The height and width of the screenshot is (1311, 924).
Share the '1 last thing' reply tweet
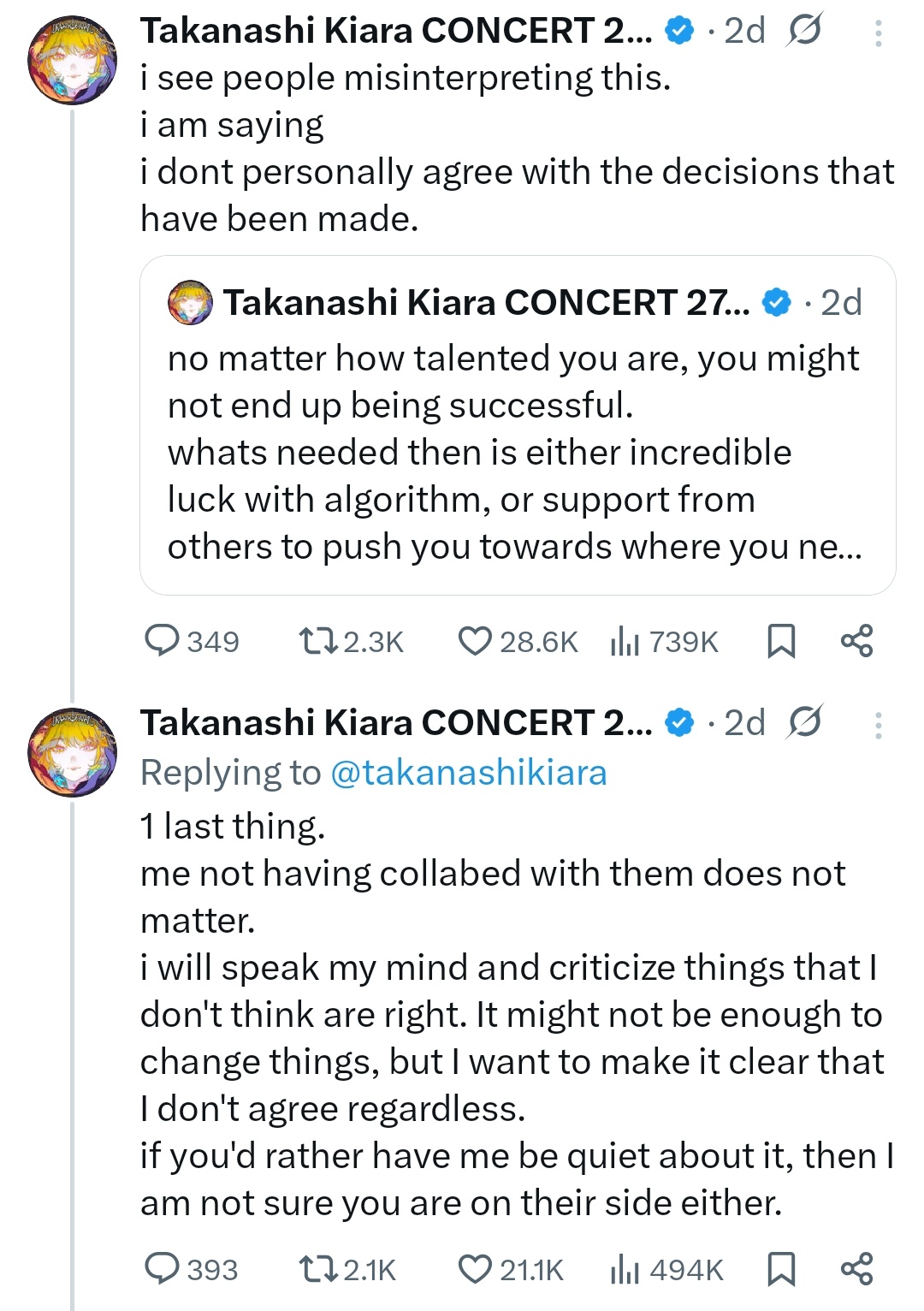[x=856, y=1269]
